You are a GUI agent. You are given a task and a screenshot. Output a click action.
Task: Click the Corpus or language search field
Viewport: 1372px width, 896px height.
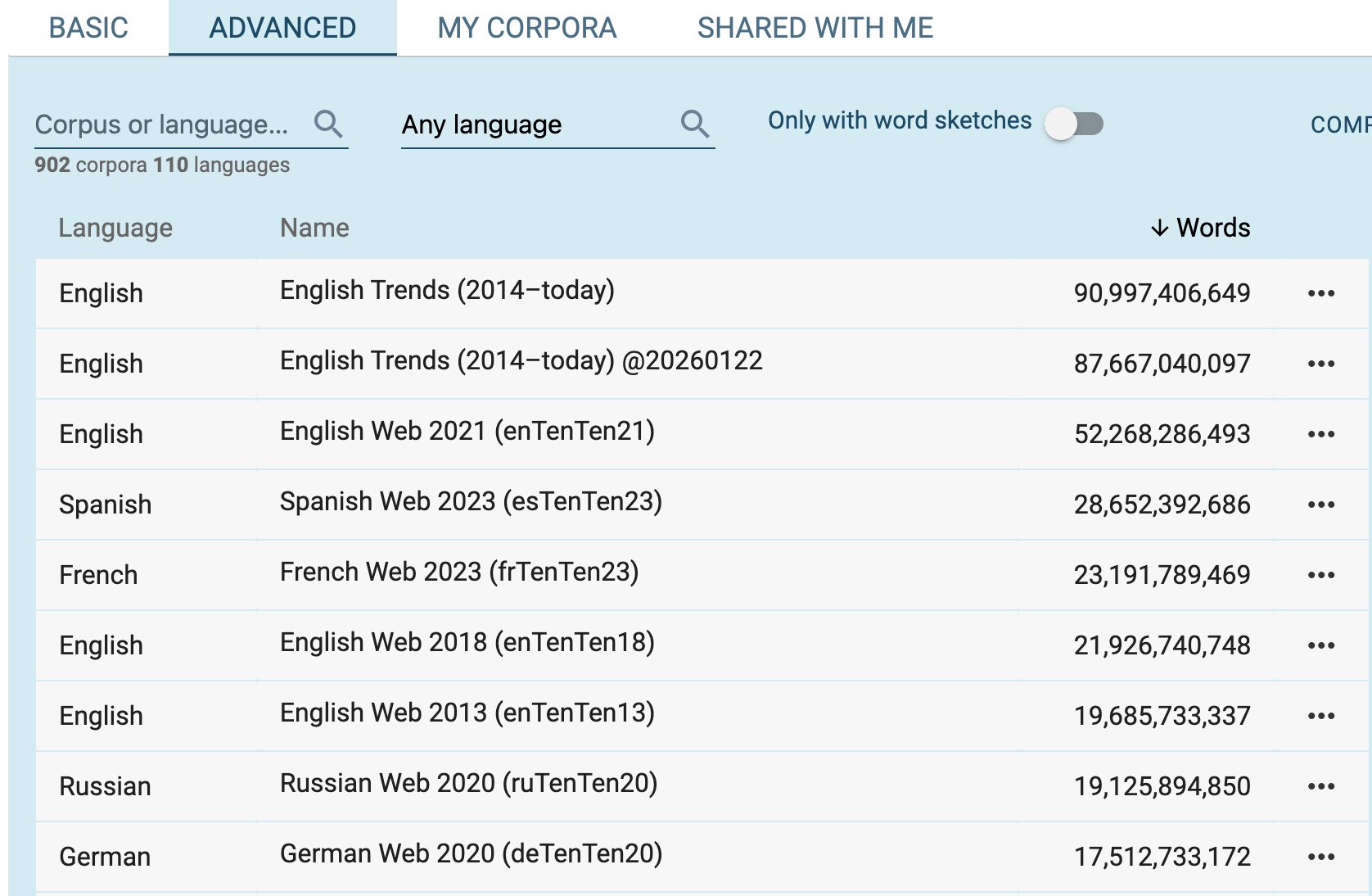192,124
